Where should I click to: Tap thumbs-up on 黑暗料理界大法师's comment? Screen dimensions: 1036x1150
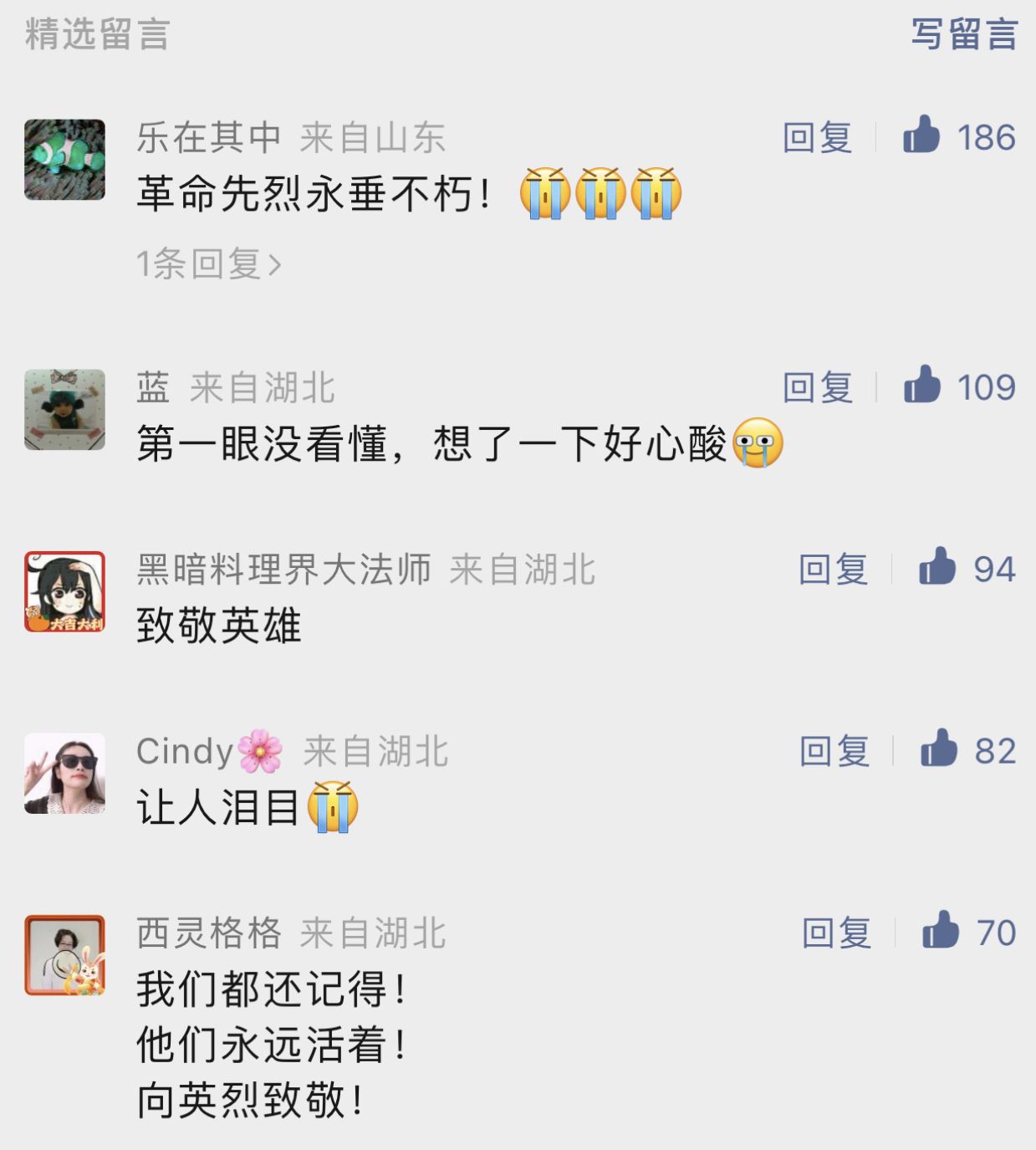click(937, 566)
